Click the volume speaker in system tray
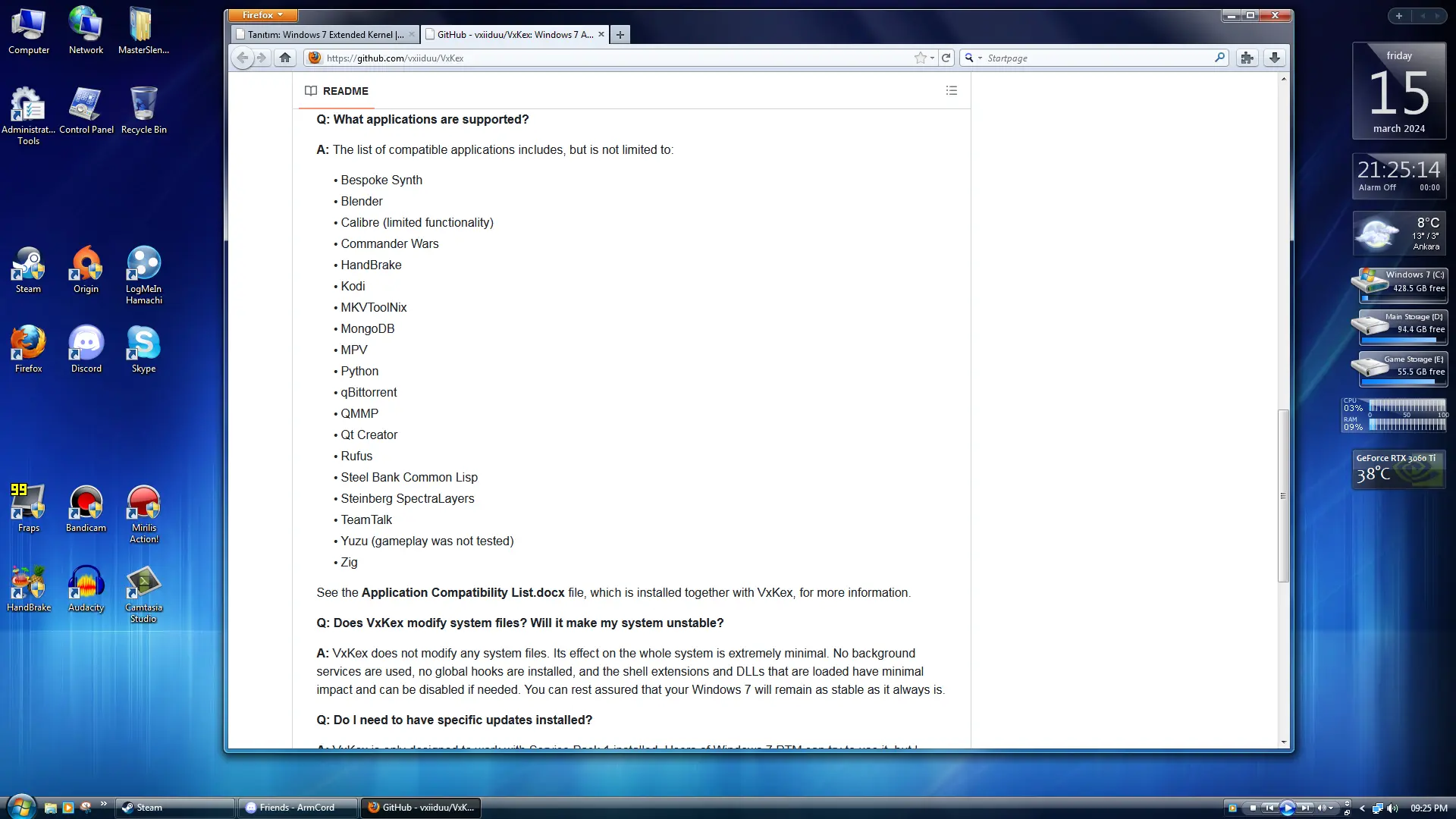 click(x=1392, y=808)
